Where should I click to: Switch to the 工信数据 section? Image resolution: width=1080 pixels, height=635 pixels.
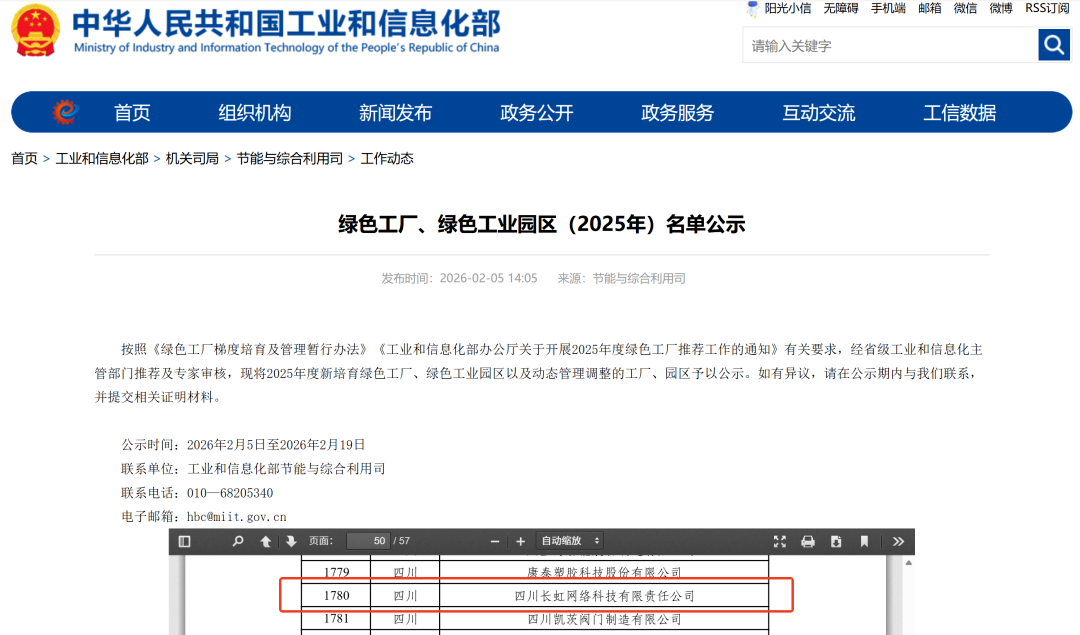(962, 112)
